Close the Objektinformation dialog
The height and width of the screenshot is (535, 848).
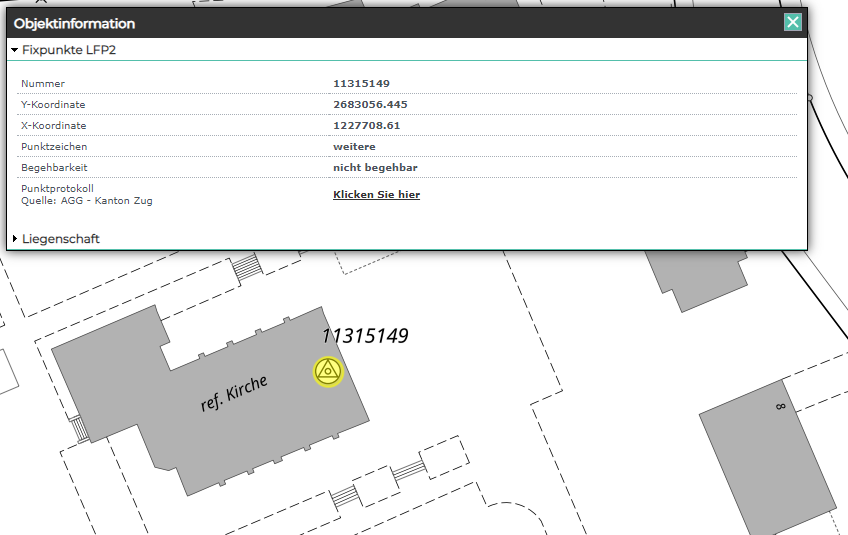tap(793, 23)
